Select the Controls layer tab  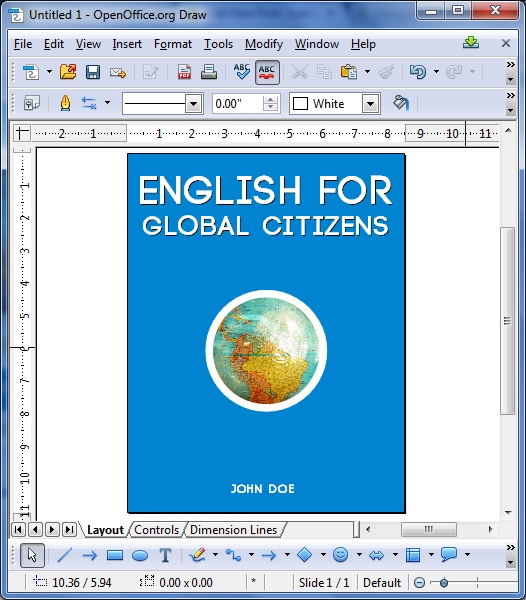(x=156, y=530)
